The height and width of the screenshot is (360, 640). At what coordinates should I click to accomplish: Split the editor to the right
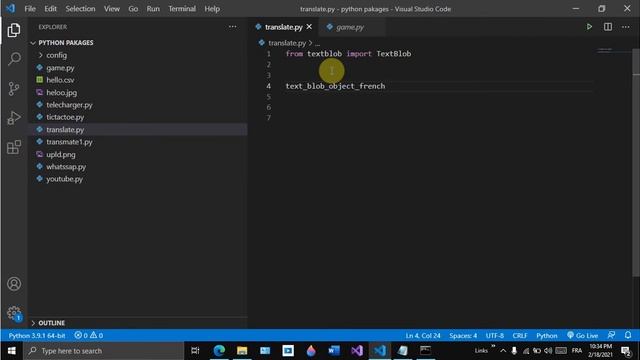608,27
